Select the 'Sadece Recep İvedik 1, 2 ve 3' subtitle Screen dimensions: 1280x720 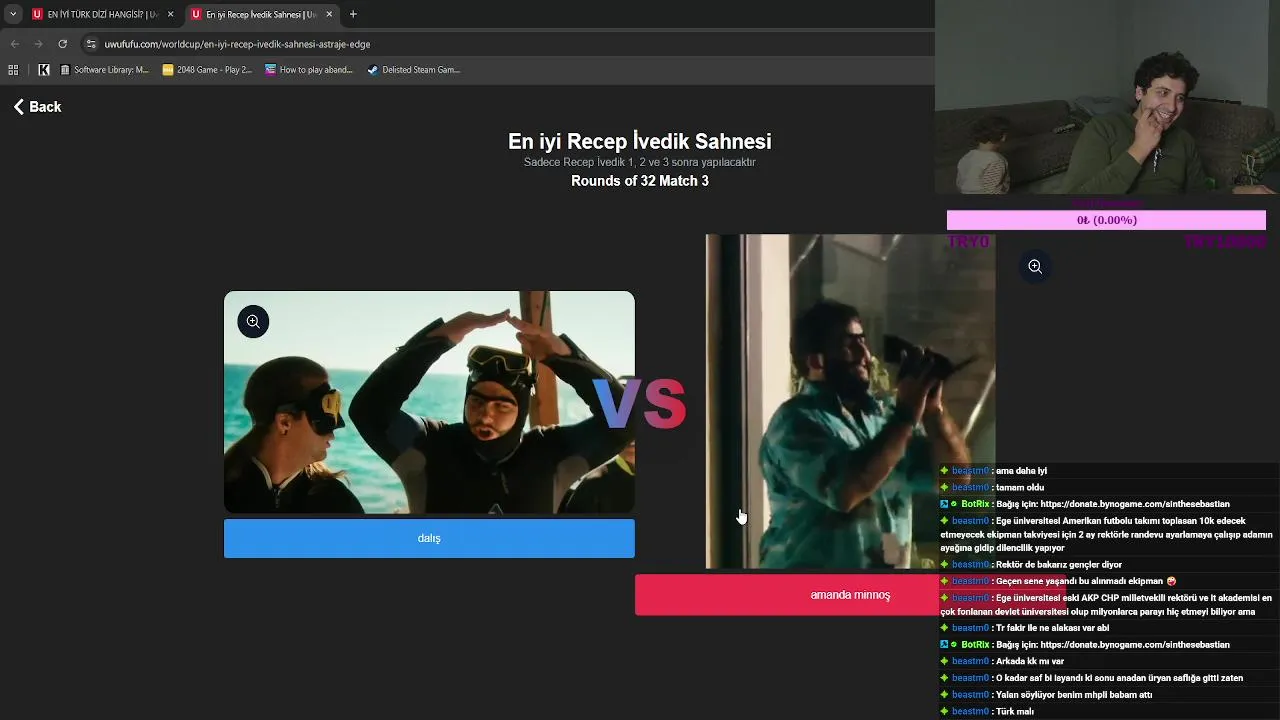[x=640, y=162]
